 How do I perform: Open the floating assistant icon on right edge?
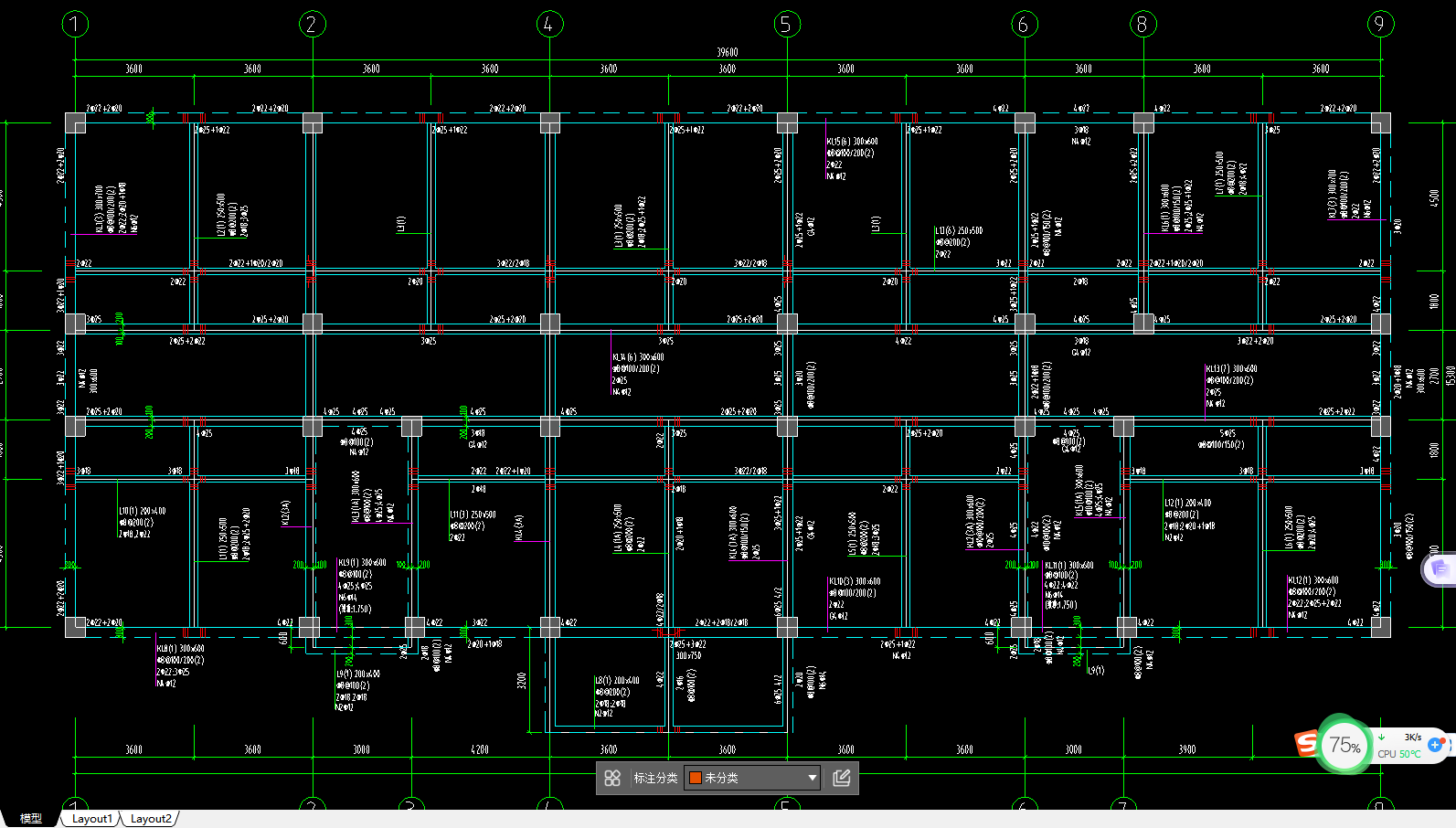click(x=1440, y=569)
